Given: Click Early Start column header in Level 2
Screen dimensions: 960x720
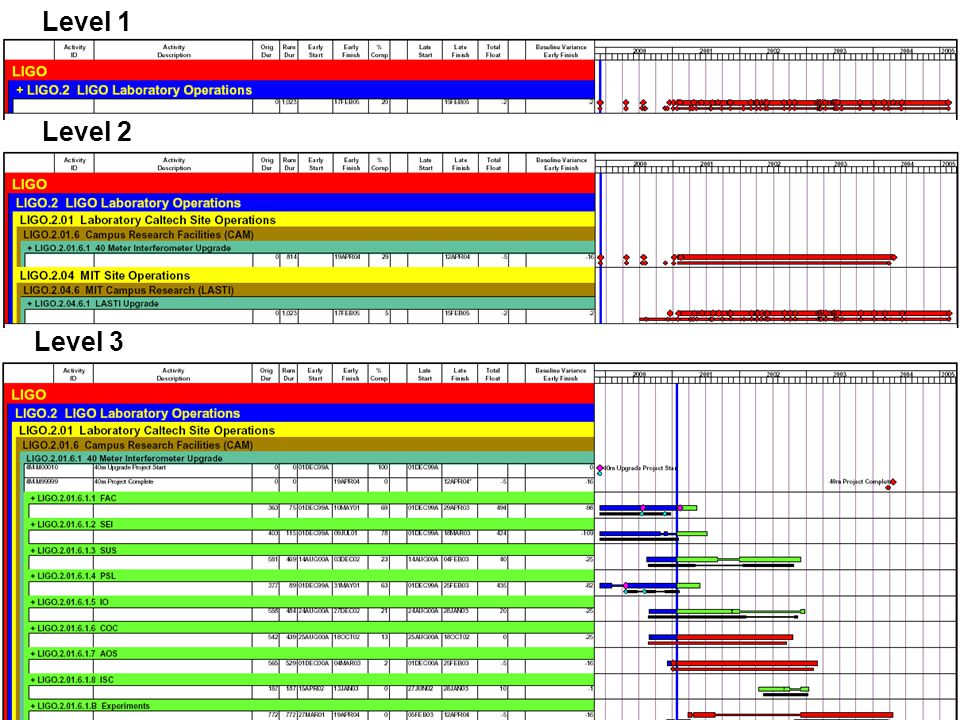Looking at the screenshot, I should [x=316, y=164].
